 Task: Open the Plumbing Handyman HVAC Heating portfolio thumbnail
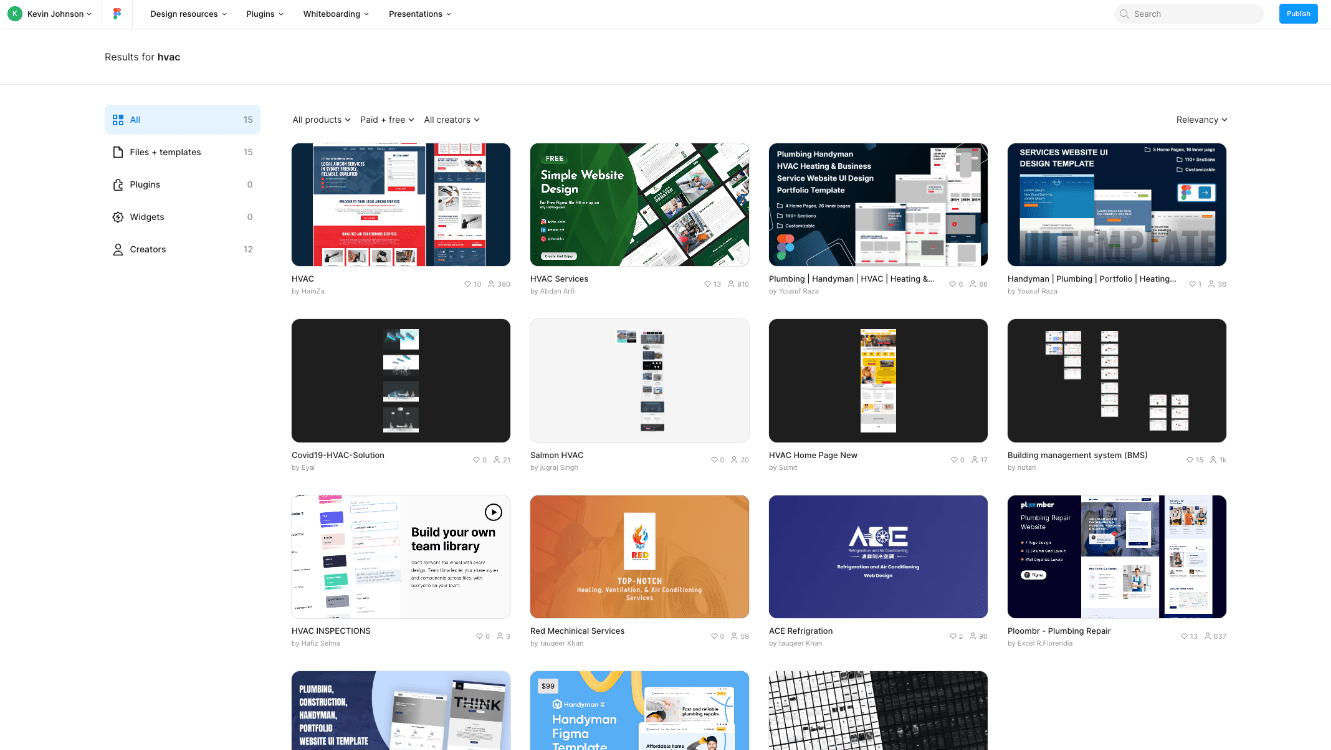click(878, 204)
